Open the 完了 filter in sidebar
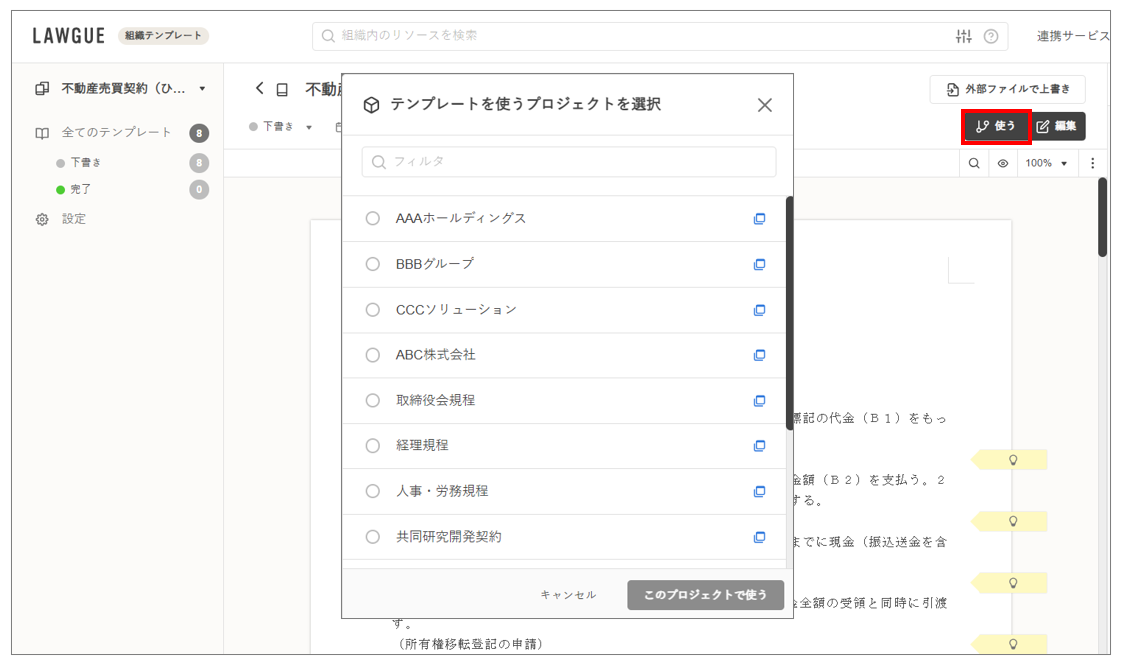The image size is (1121, 665). (x=80, y=189)
